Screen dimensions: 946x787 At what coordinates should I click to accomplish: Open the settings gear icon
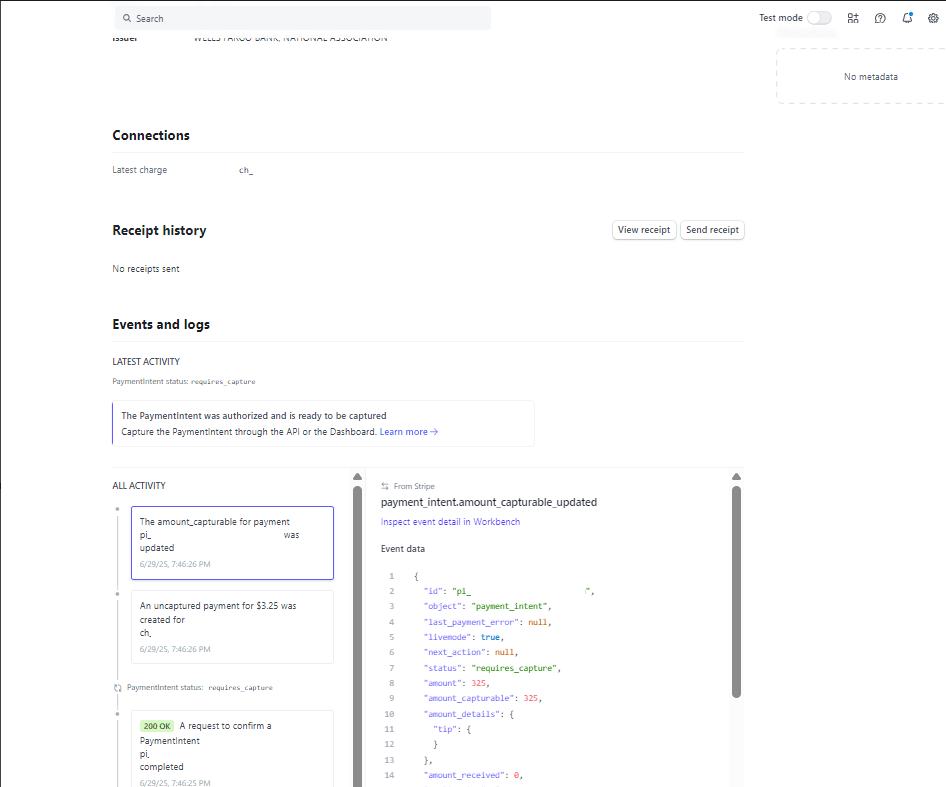click(934, 18)
